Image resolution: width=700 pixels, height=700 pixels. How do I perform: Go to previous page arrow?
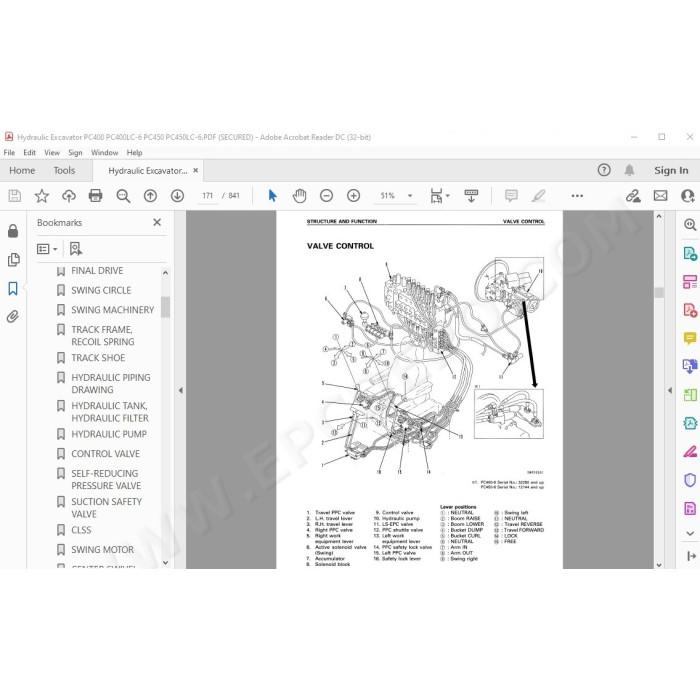[150, 196]
